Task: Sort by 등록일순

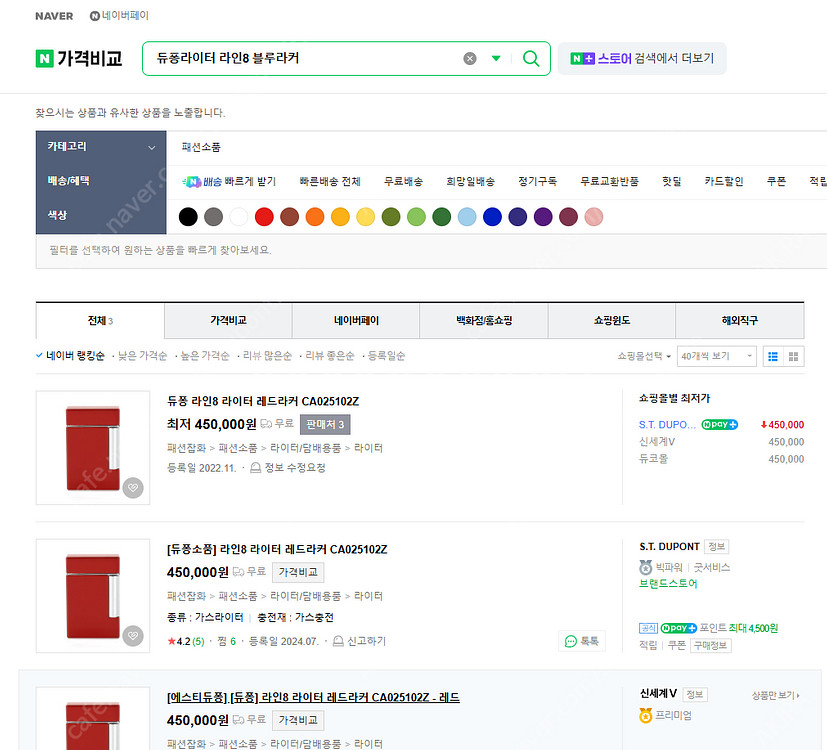Action: (386, 356)
